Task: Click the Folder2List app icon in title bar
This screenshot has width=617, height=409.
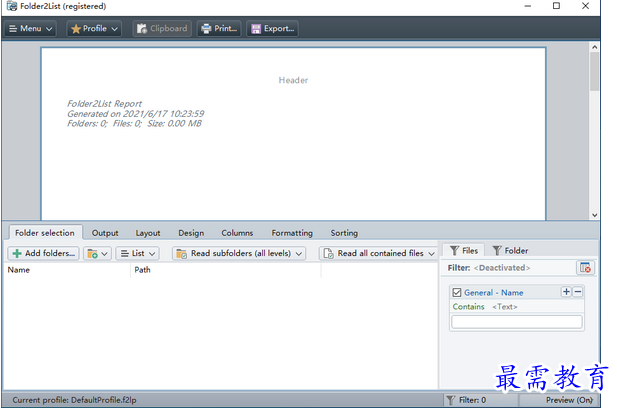Action: coord(12,6)
